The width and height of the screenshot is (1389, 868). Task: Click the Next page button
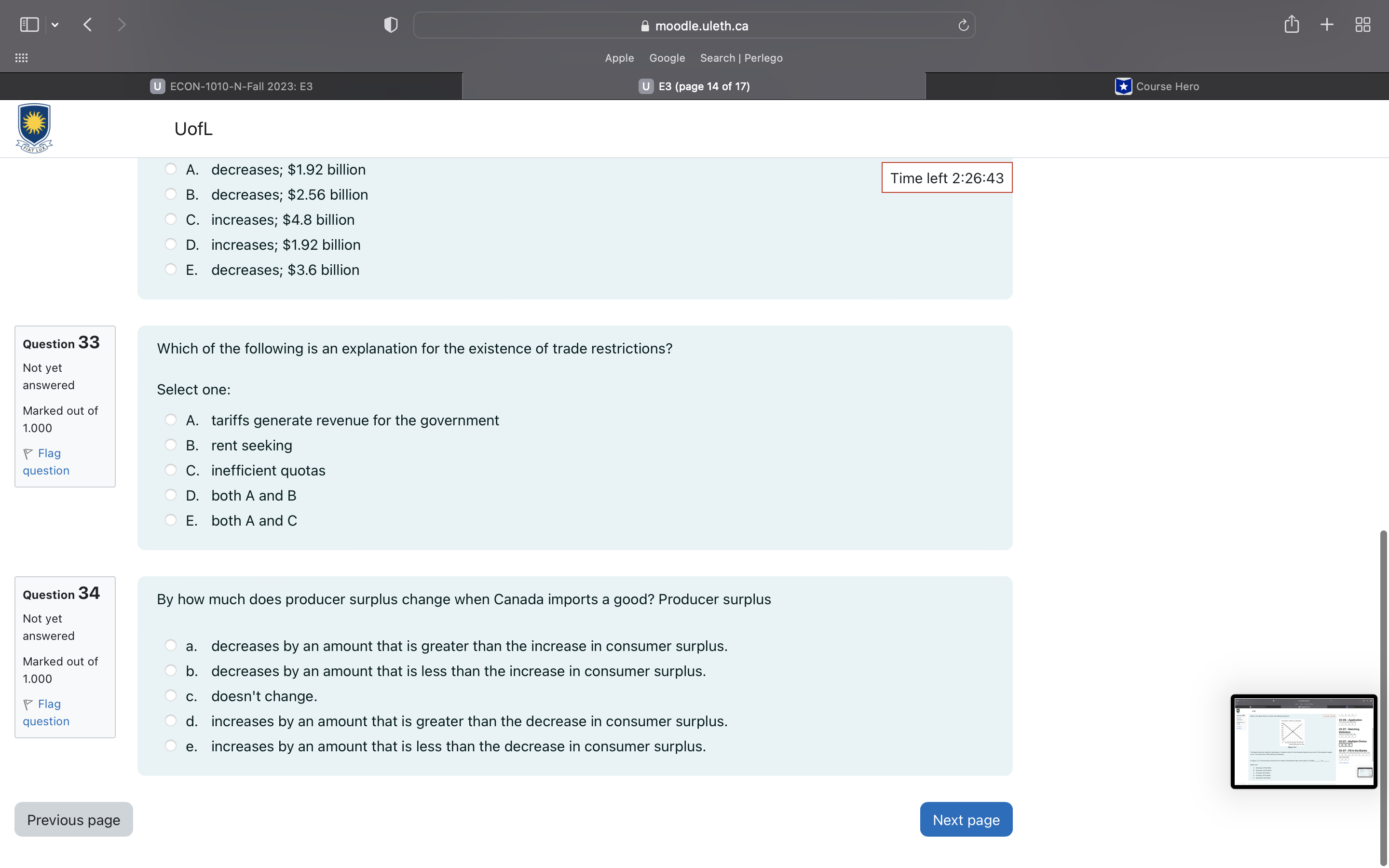coord(966,819)
